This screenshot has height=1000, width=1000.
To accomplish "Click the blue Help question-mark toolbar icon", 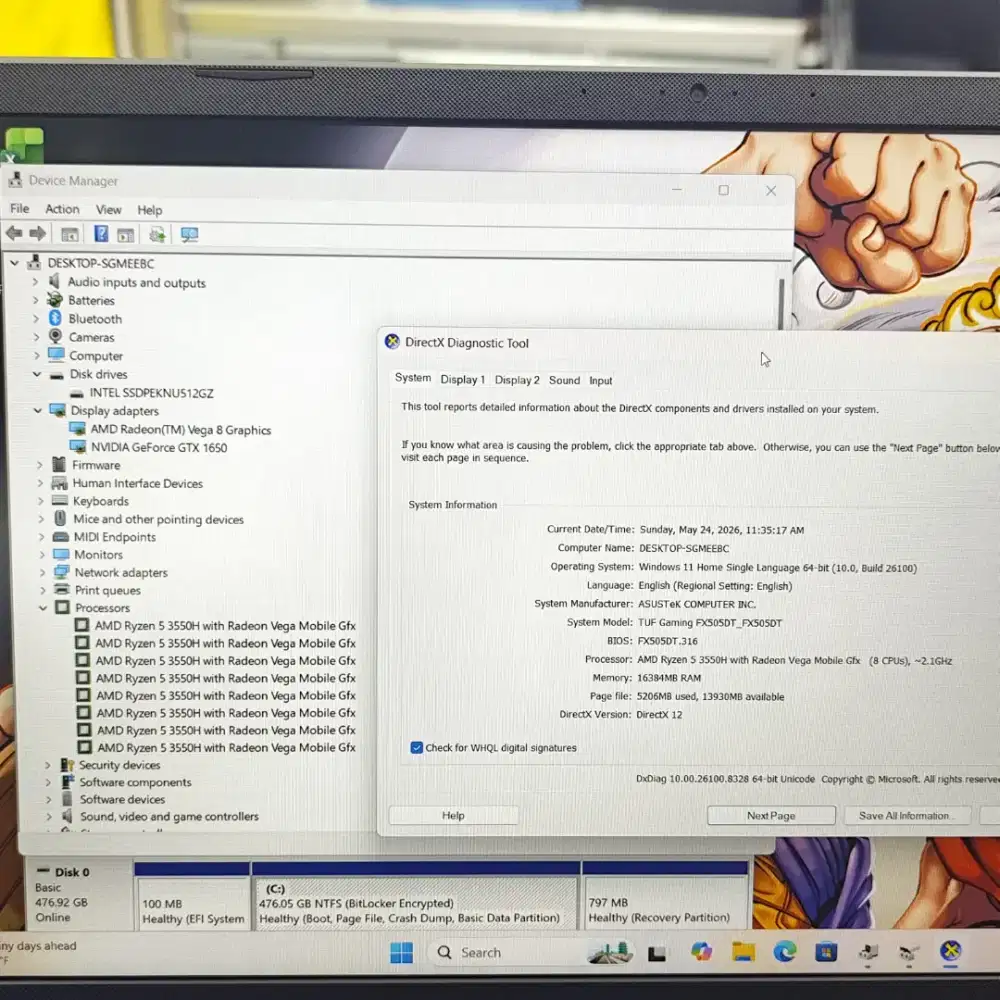I will click(101, 234).
